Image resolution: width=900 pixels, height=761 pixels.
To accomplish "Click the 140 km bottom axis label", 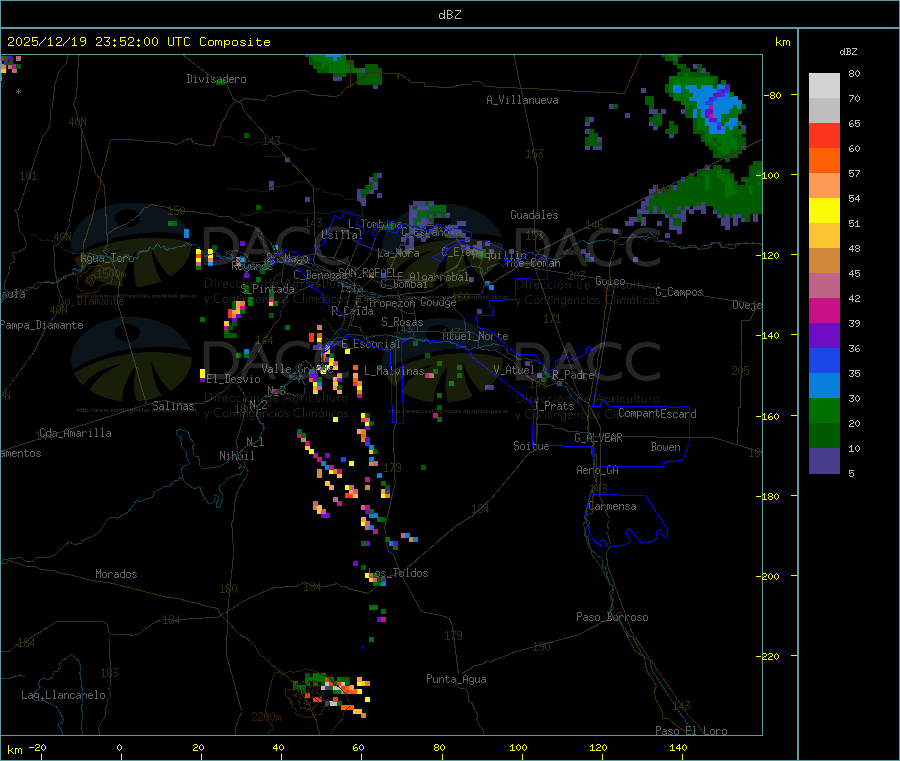I will [x=678, y=747].
